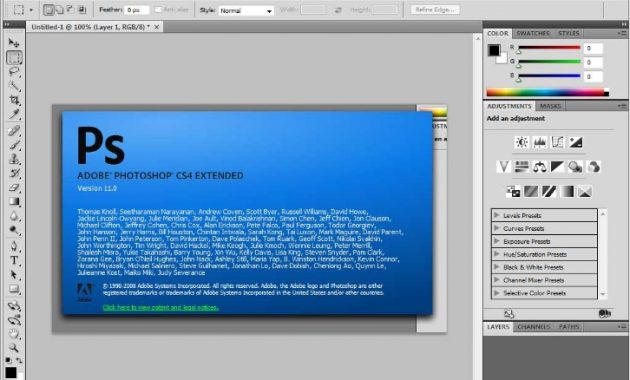
Task: Add an Exposure adjustment
Action: click(575, 142)
